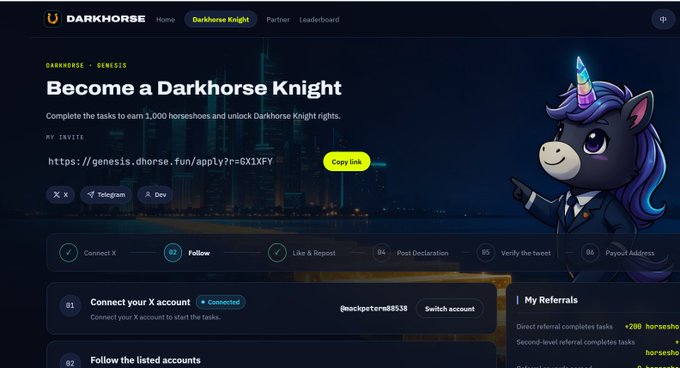This screenshot has height=368, width=680.
Task: Open the Dev link button
Action: pyautogui.click(x=155, y=195)
